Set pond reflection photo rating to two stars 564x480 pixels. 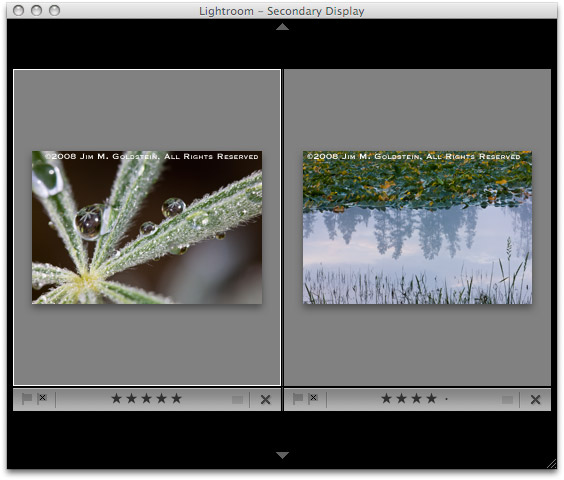(401, 398)
